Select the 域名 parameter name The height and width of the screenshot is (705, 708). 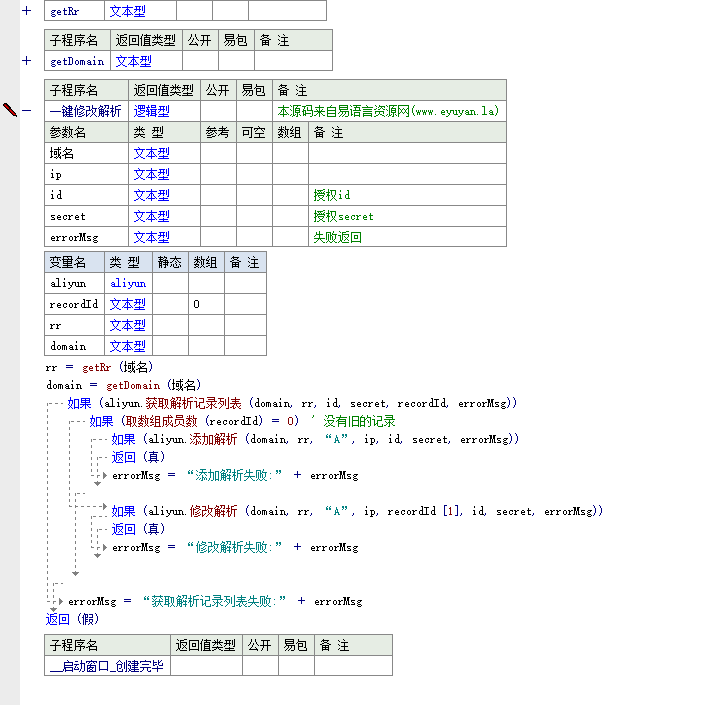coord(86,153)
